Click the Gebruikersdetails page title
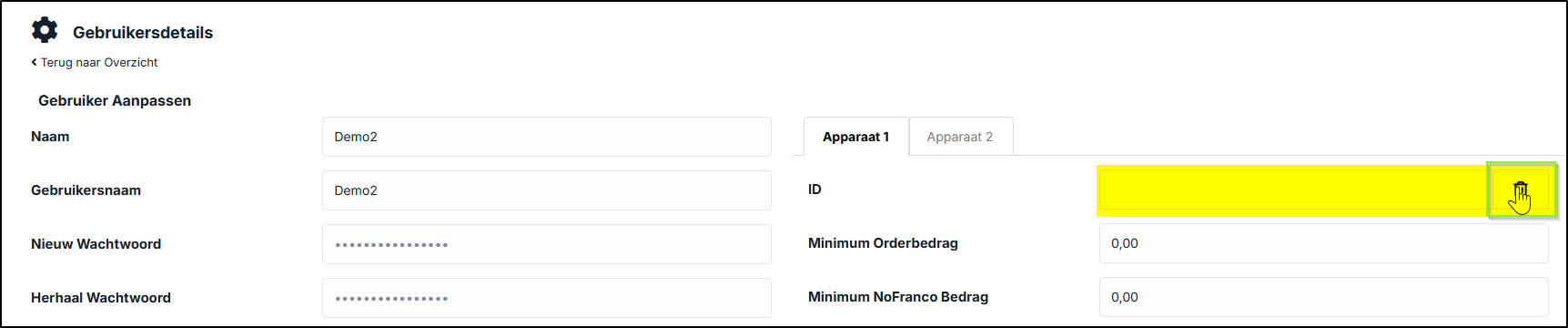This screenshot has width=1568, height=328. click(143, 33)
